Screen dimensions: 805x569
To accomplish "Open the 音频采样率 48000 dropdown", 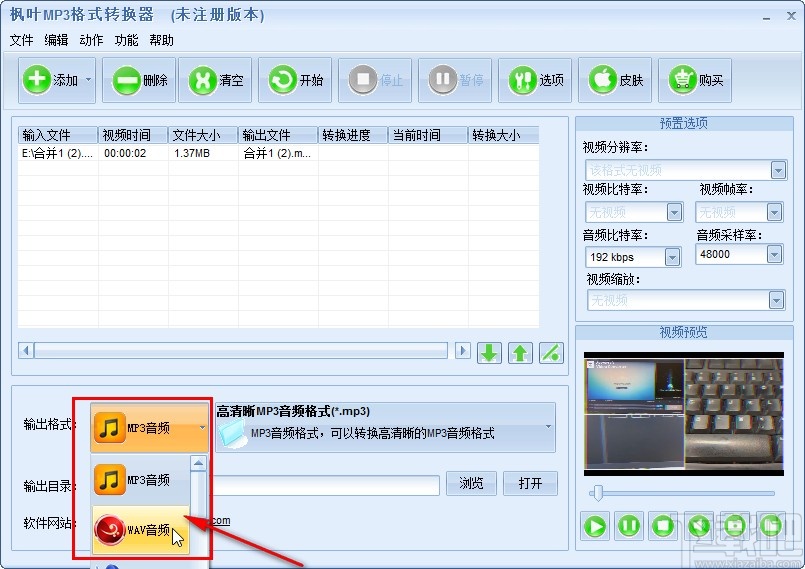I will coord(774,254).
